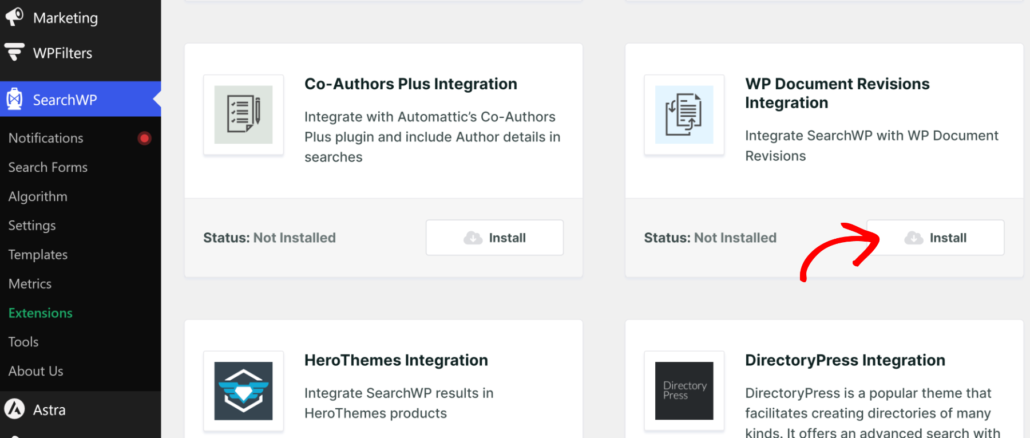Click the Marketing megaphone icon
This screenshot has width=1030, height=438.
14,18
